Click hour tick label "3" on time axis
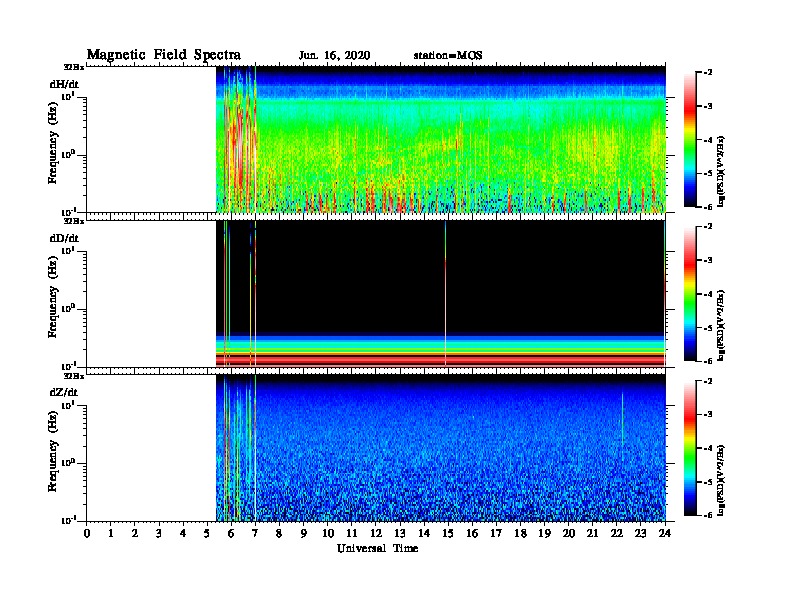The image size is (792, 612). (159, 533)
